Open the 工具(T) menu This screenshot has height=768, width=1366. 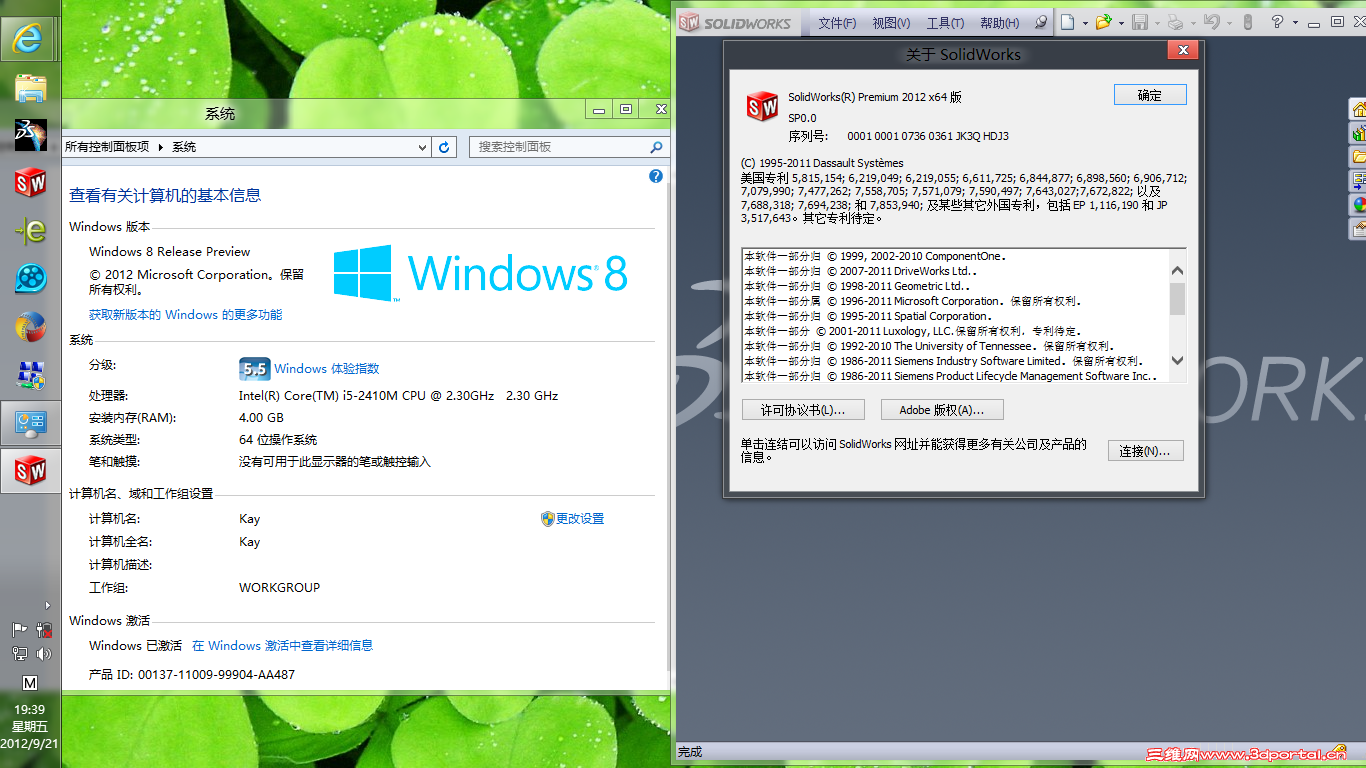pyautogui.click(x=945, y=23)
